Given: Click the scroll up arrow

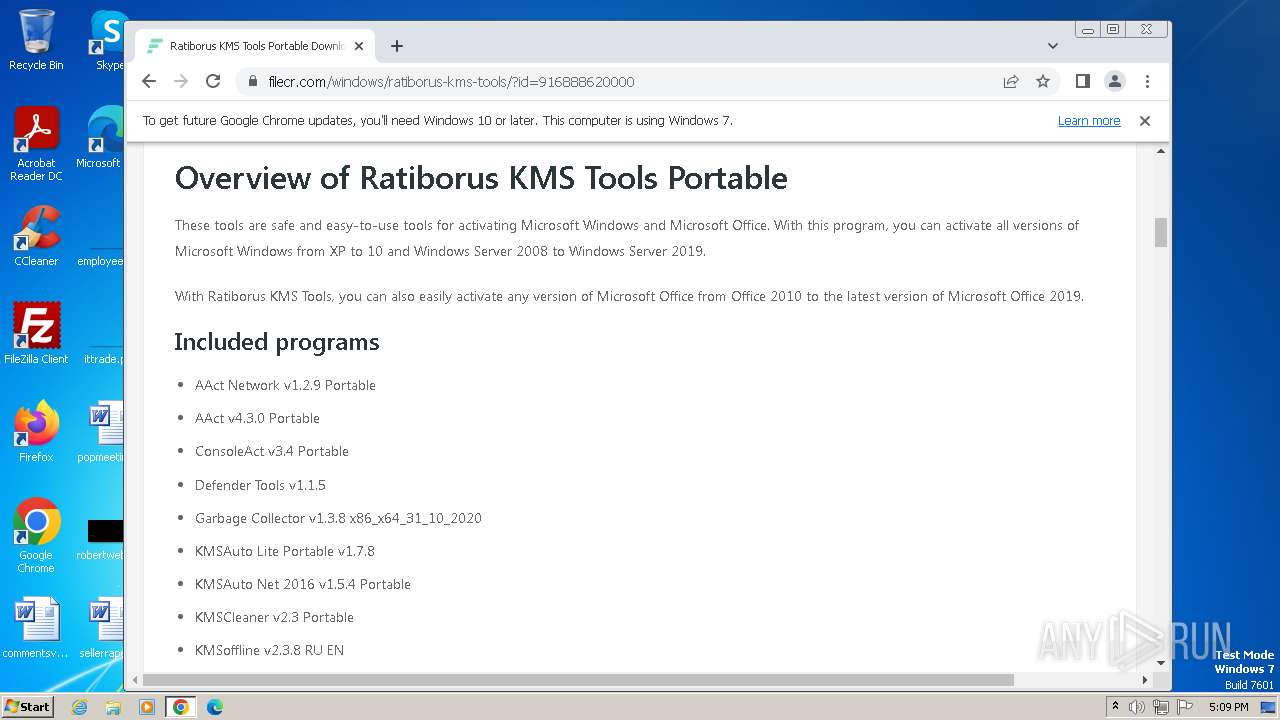Looking at the screenshot, I should pos(1161,151).
